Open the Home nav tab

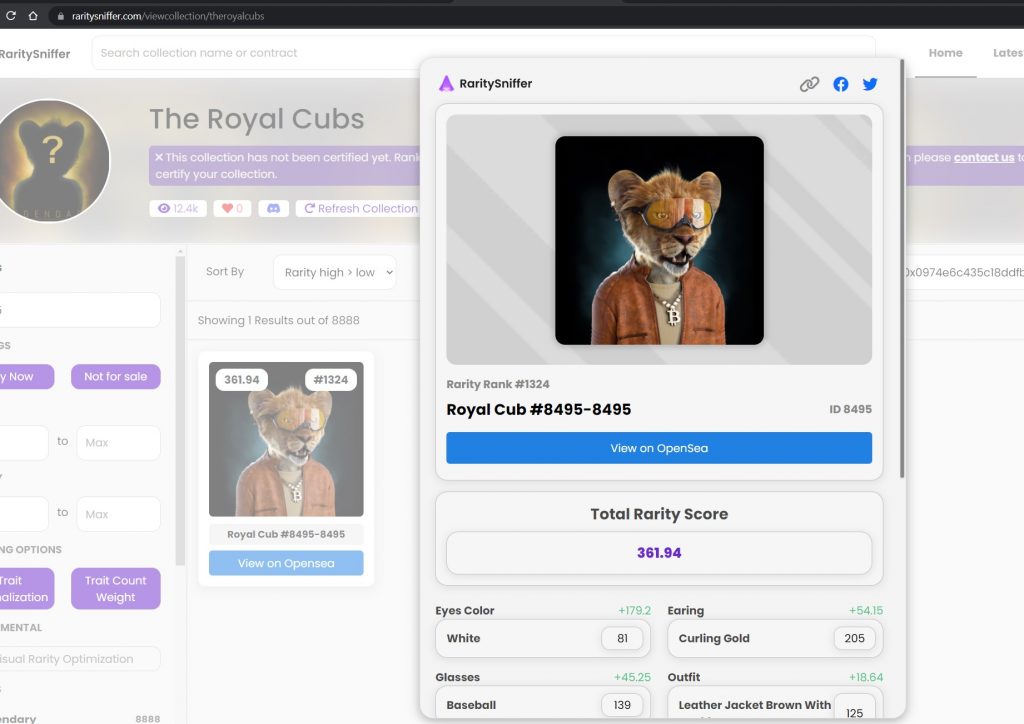pyautogui.click(x=946, y=53)
